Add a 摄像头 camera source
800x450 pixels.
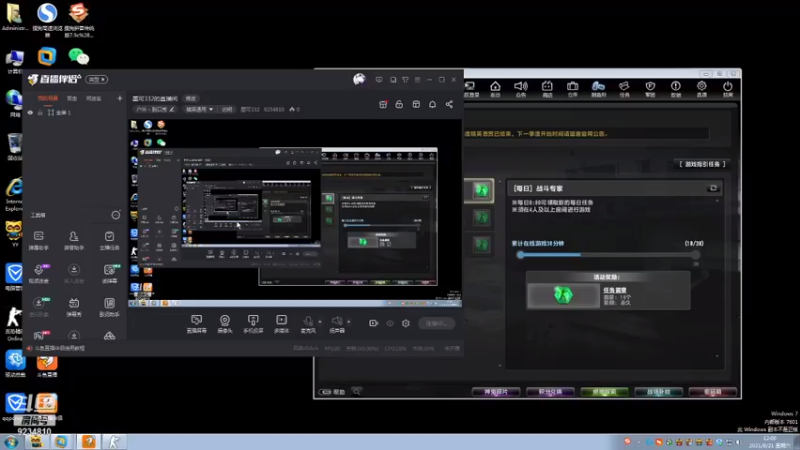[224, 323]
